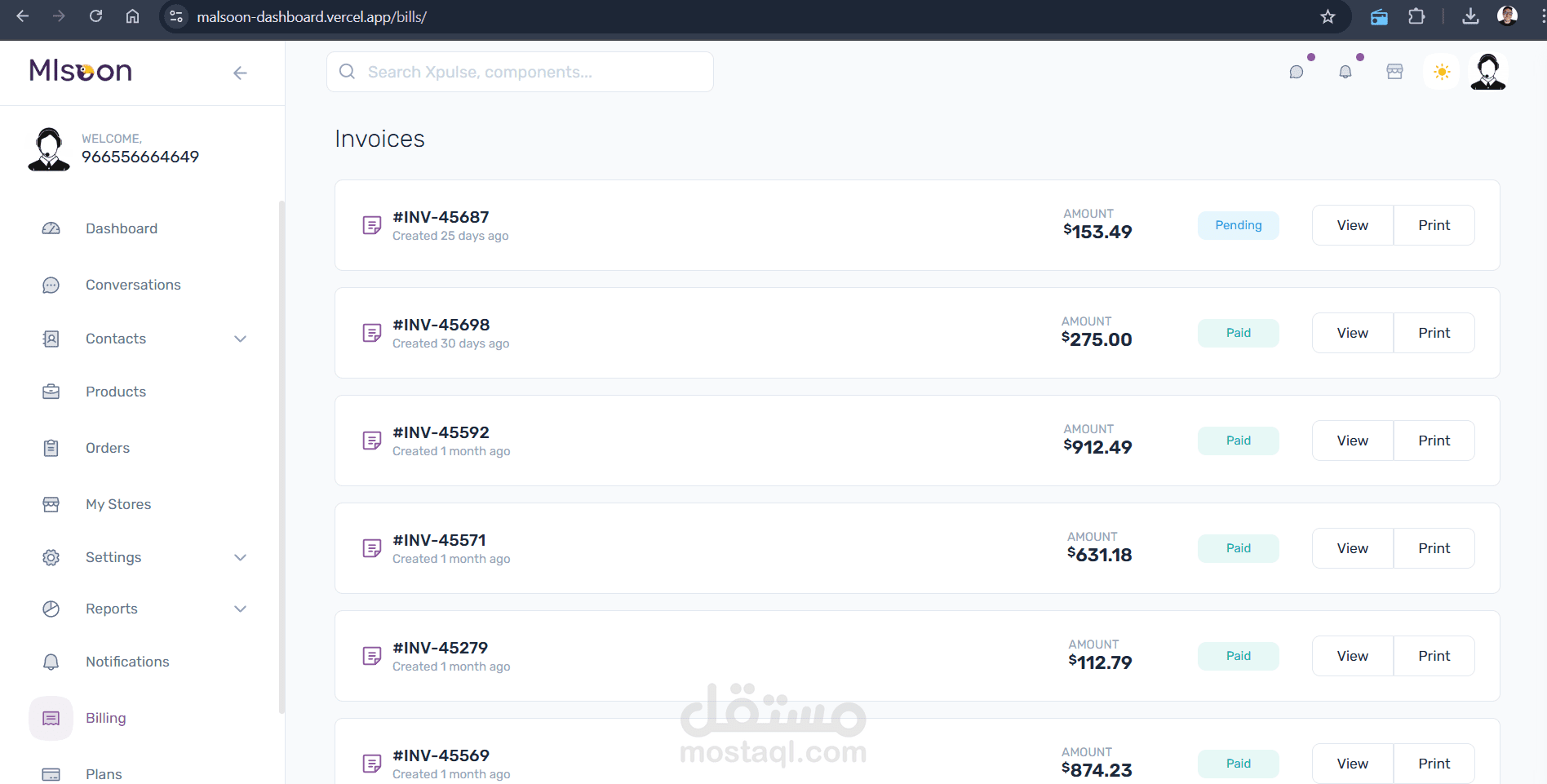Viewport: 1547px width, 784px height.
Task: Open the user avatar menu in header
Action: coord(1487,72)
